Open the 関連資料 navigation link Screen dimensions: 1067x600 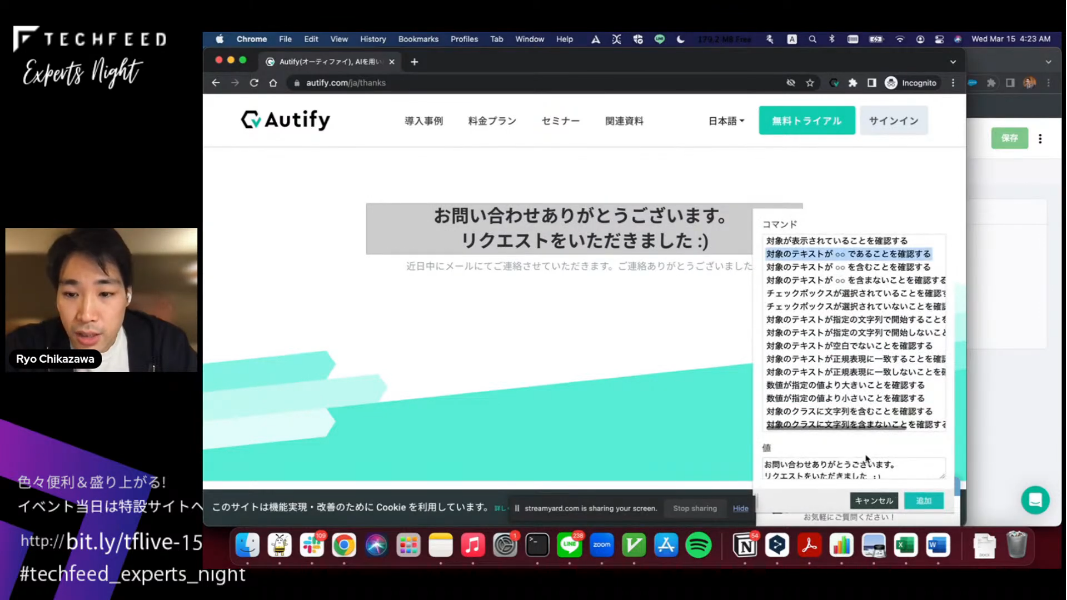[x=625, y=121]
